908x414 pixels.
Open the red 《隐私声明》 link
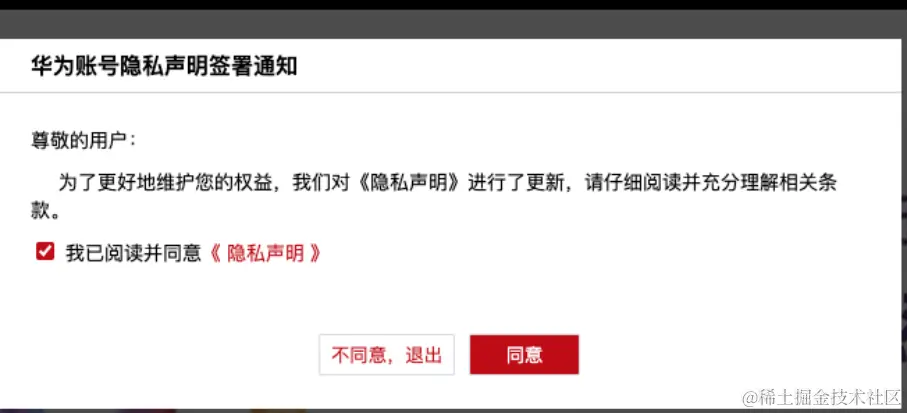[263, 253]
